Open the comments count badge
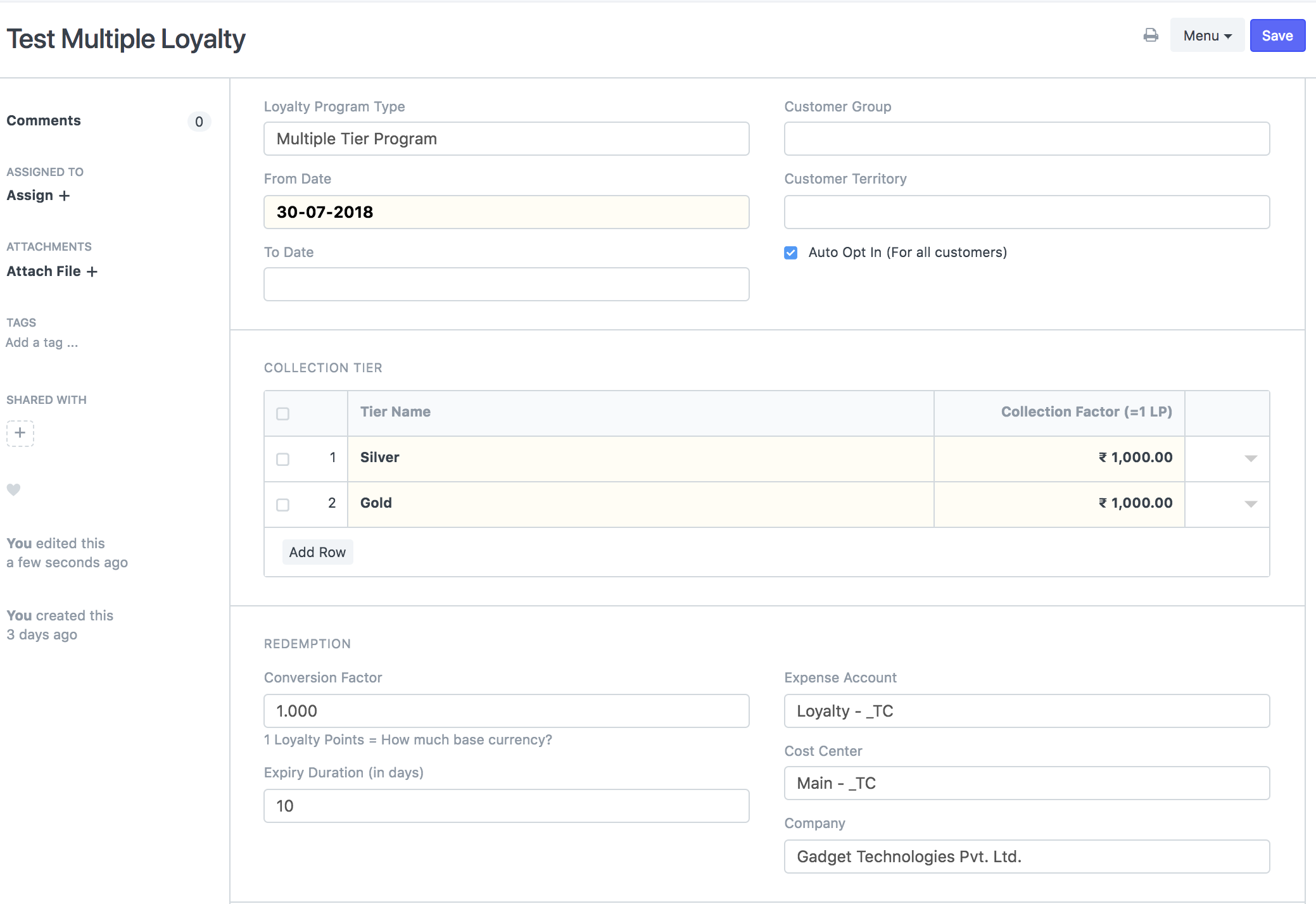The height and width of the screenshot is (904, 1316). (x=199, y=122)
